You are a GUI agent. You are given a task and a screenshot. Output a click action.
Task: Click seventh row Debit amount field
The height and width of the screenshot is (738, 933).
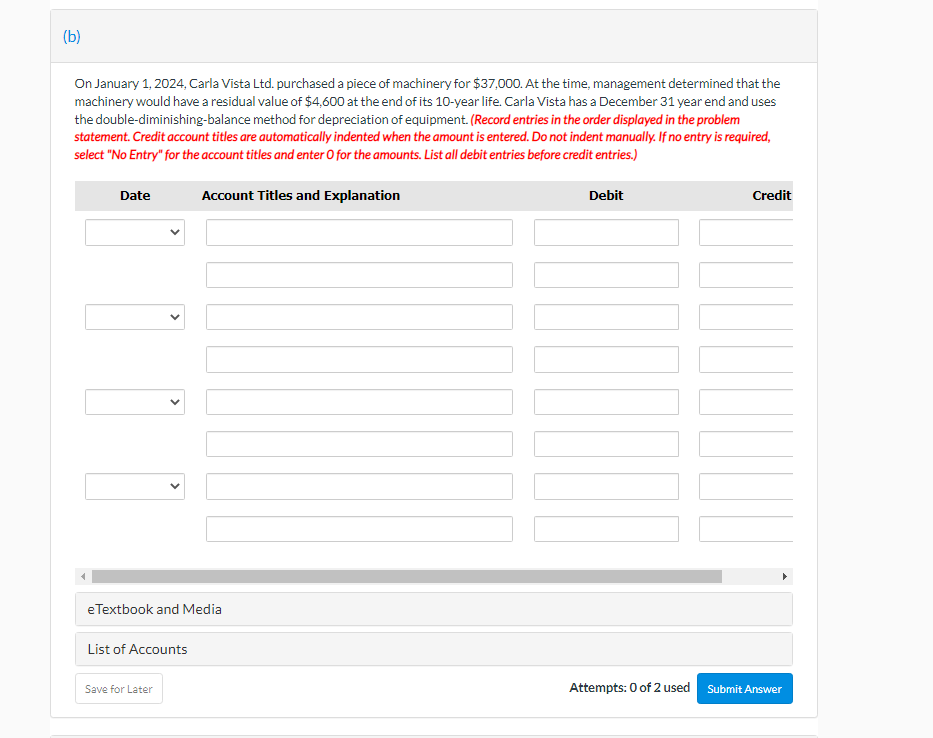coord(606,487)
